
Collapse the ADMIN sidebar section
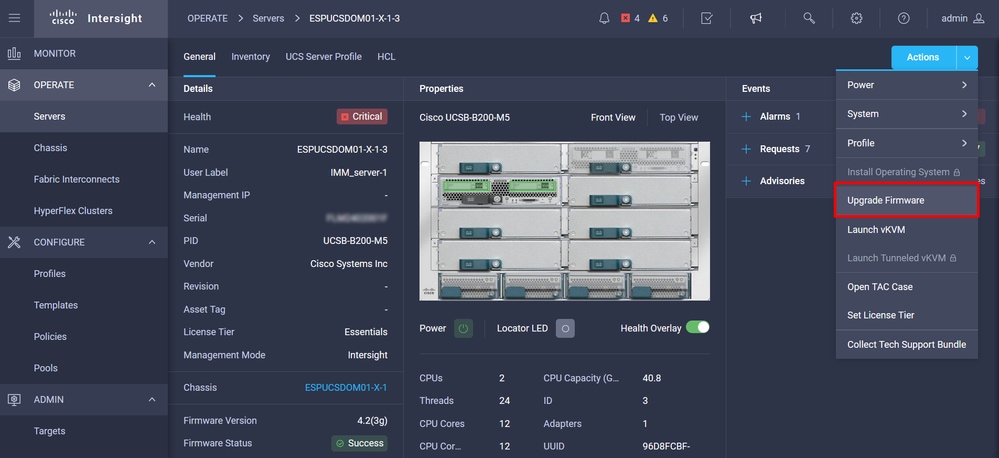click(x=152, y=399)
